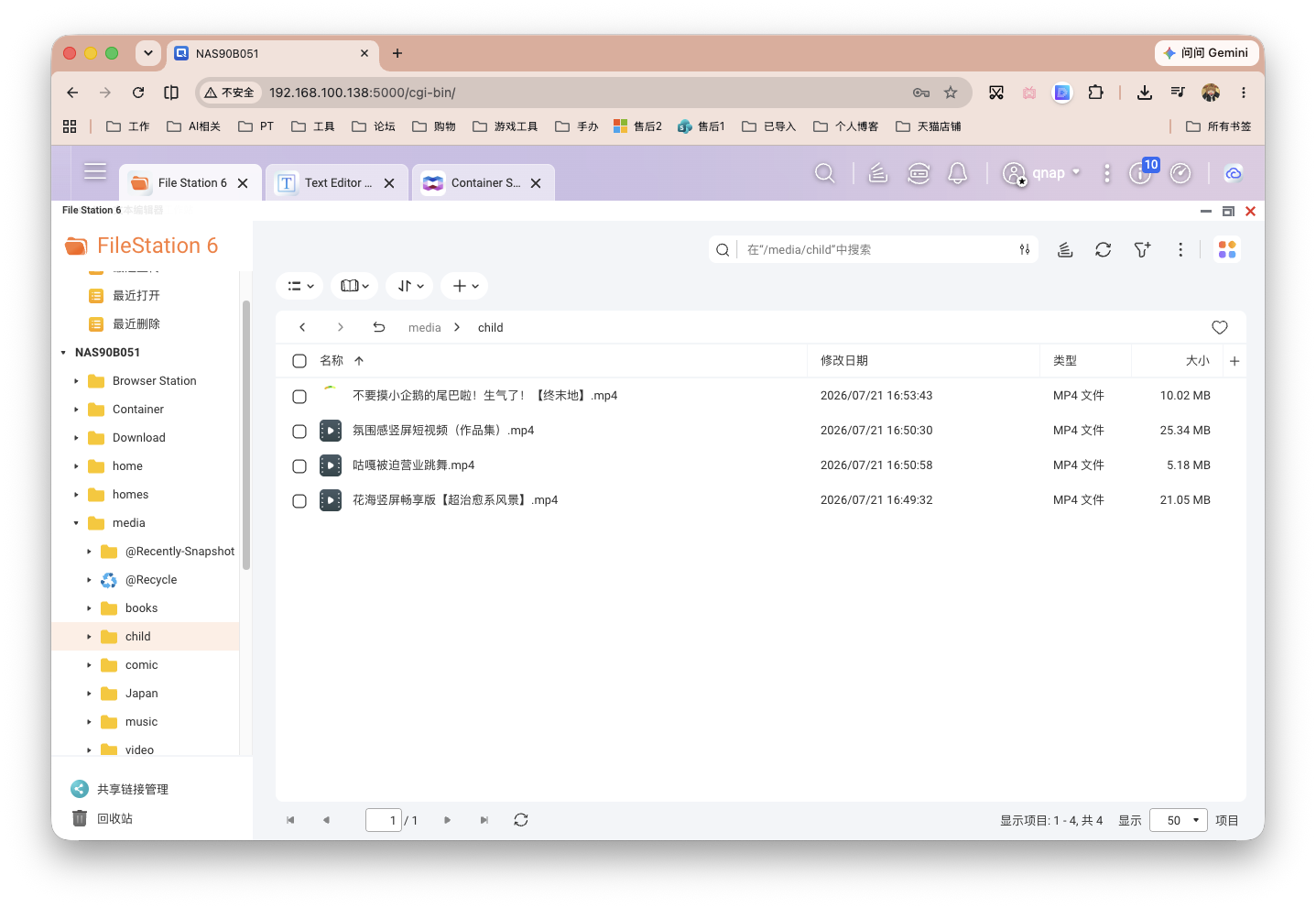Viewport: 1316px width, 908px height.
Task: Open the 所有书签 bookmarks menu
Action: point(1218,126)
